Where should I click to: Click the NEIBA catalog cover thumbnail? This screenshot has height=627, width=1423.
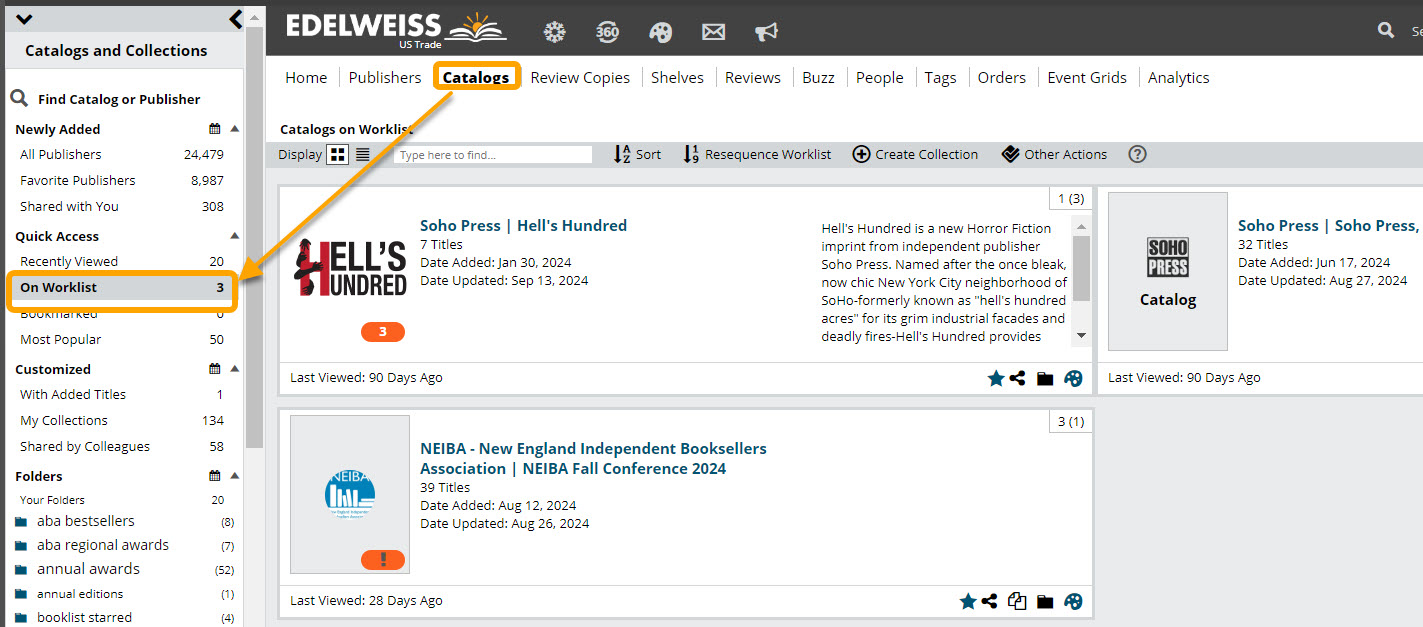pos(350,494)
